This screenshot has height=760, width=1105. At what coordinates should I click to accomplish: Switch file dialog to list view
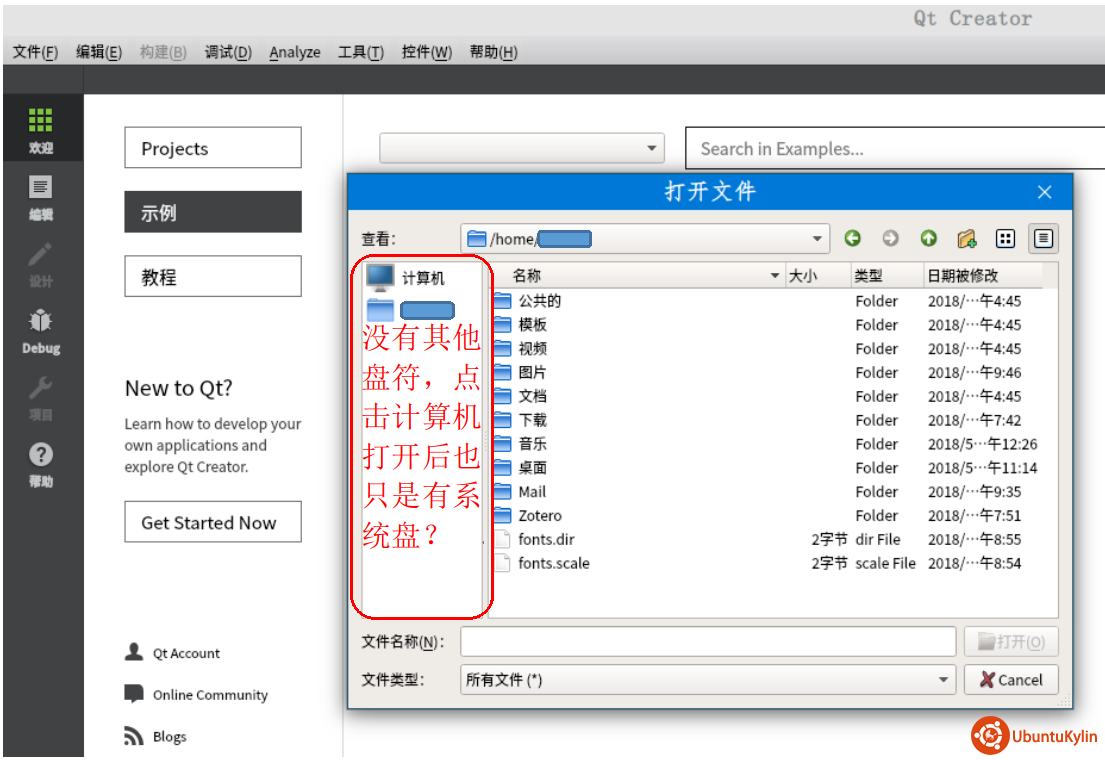point(1006,238)
